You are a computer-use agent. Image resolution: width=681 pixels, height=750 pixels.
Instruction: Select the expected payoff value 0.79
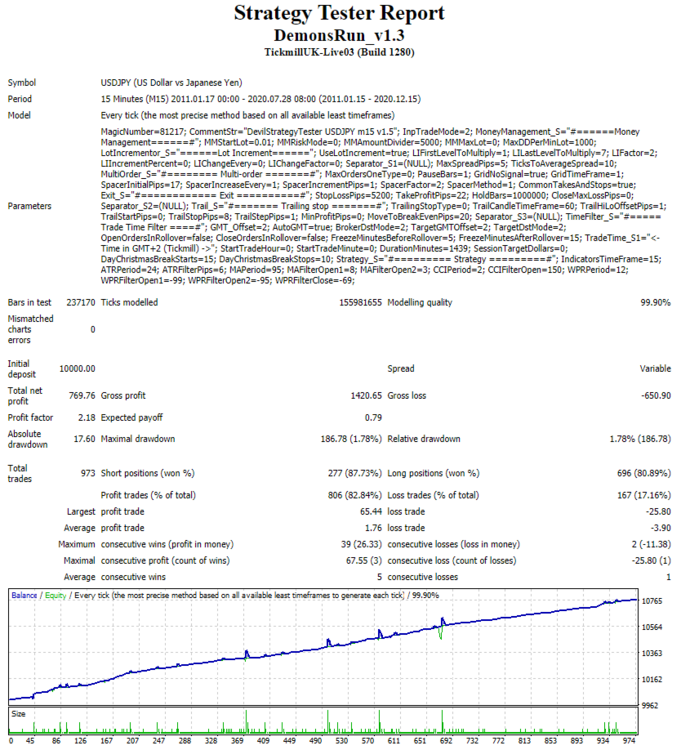coord(373,418)
